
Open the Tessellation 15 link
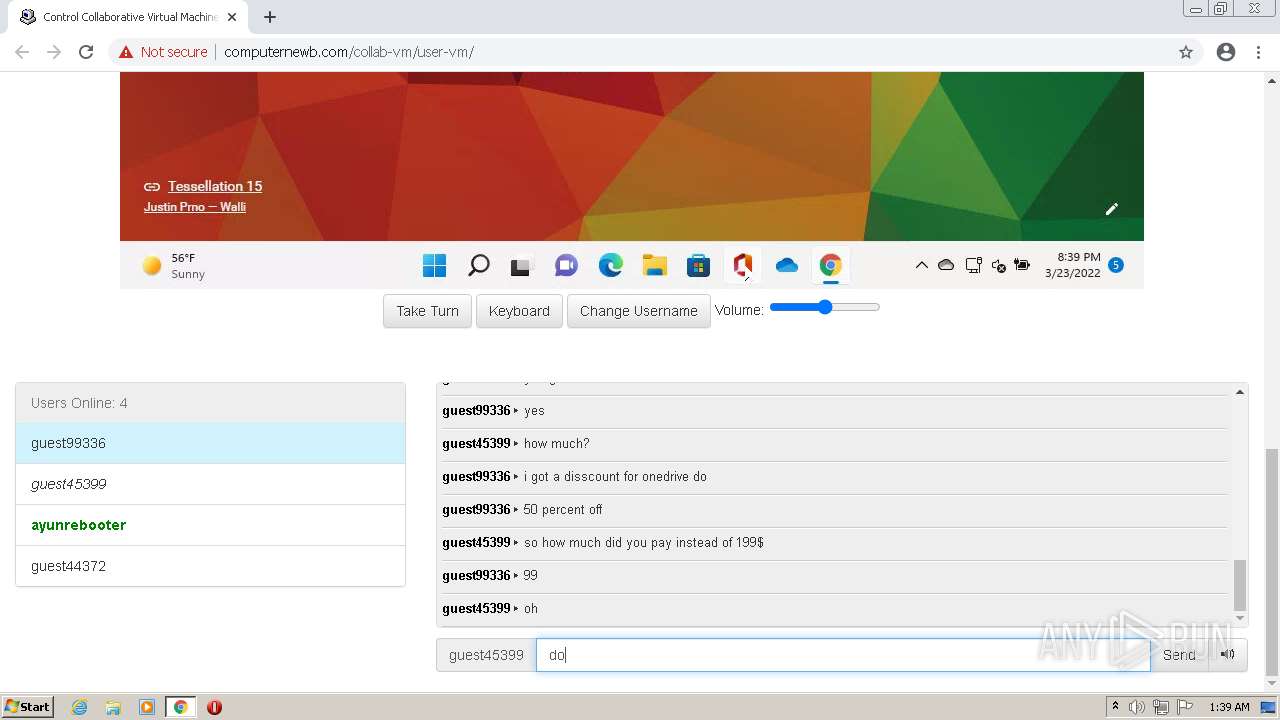coord(215,186)
